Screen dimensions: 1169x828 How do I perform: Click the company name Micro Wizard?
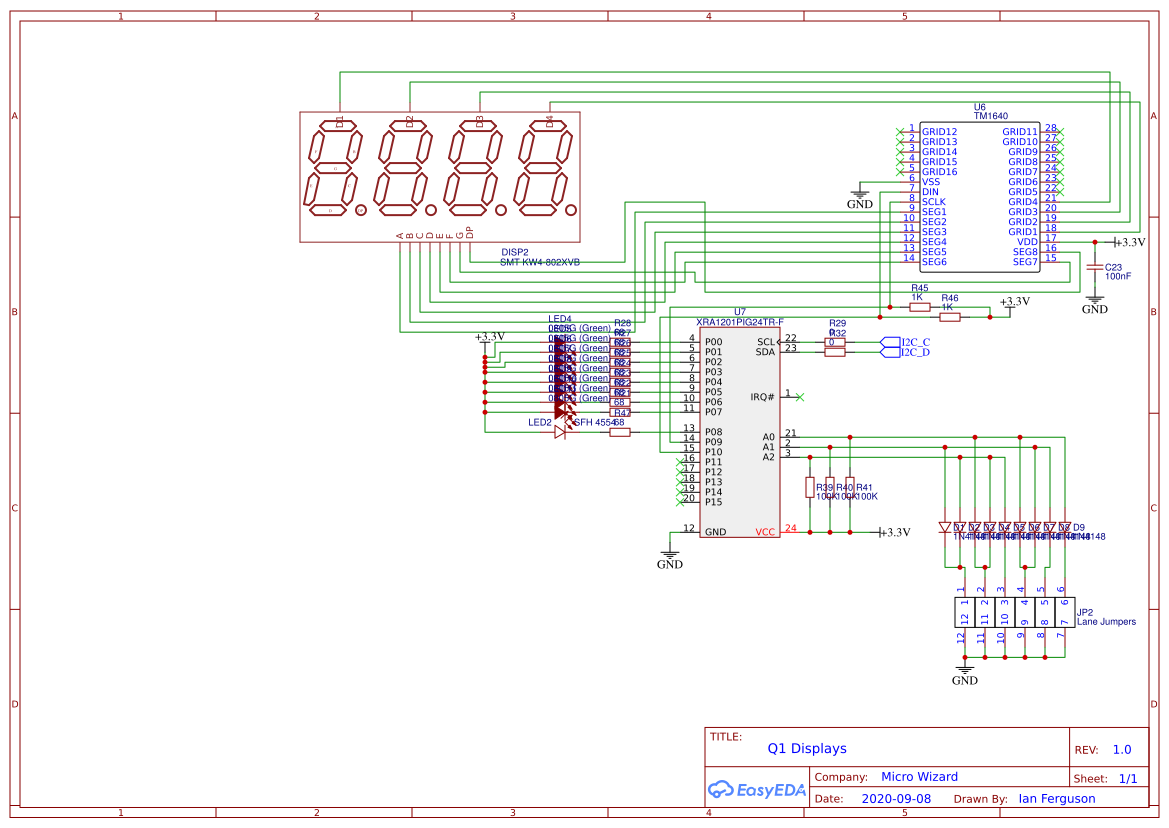pos(919,776)
